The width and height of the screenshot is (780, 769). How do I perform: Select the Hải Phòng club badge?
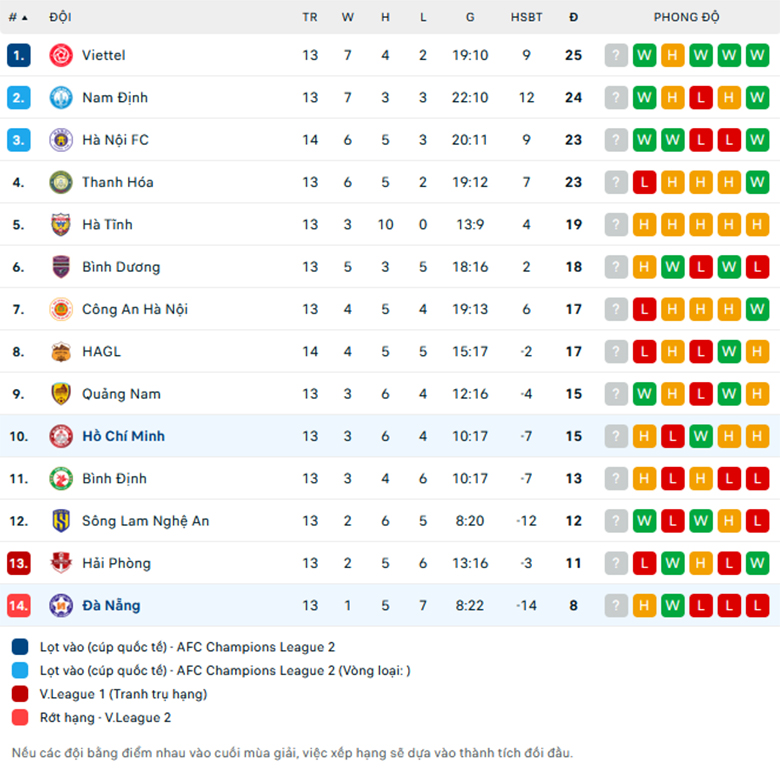tap(61, 563)
